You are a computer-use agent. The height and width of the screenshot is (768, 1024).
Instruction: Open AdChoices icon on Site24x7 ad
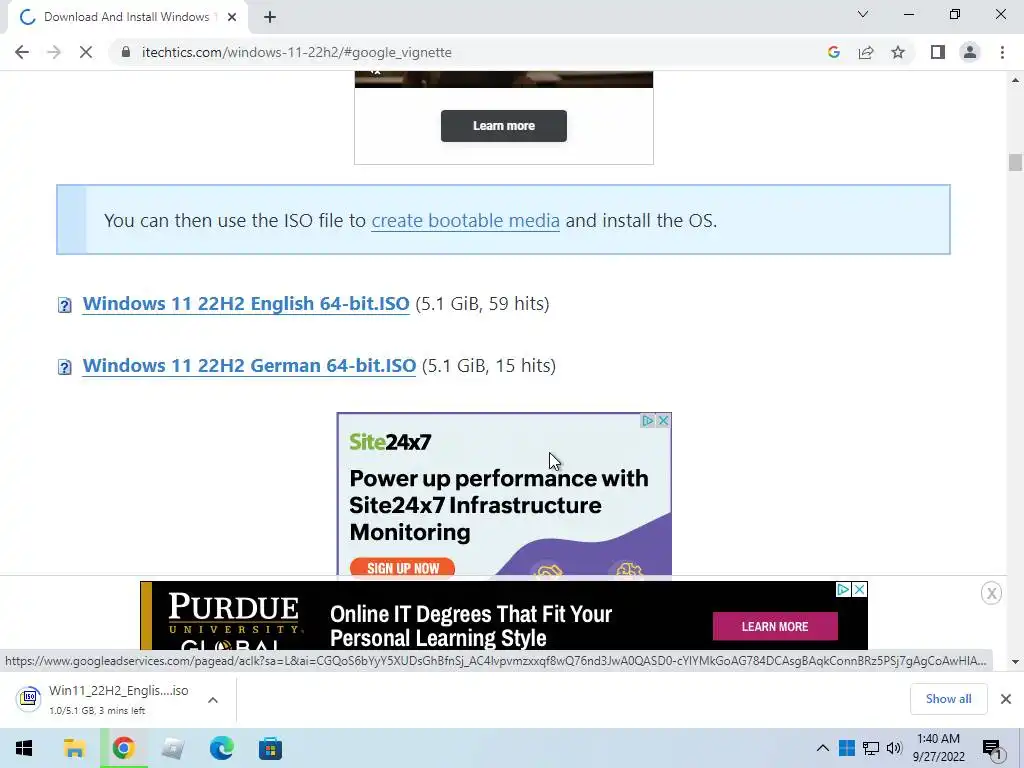coord(648,421)
